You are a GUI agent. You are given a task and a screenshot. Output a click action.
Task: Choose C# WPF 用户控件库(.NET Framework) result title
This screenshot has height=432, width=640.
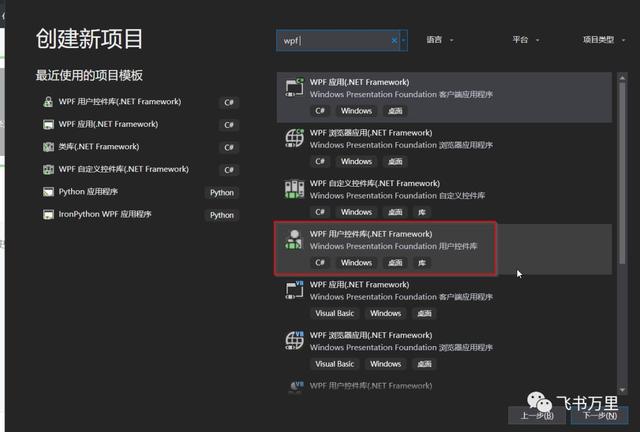[371, 234]
